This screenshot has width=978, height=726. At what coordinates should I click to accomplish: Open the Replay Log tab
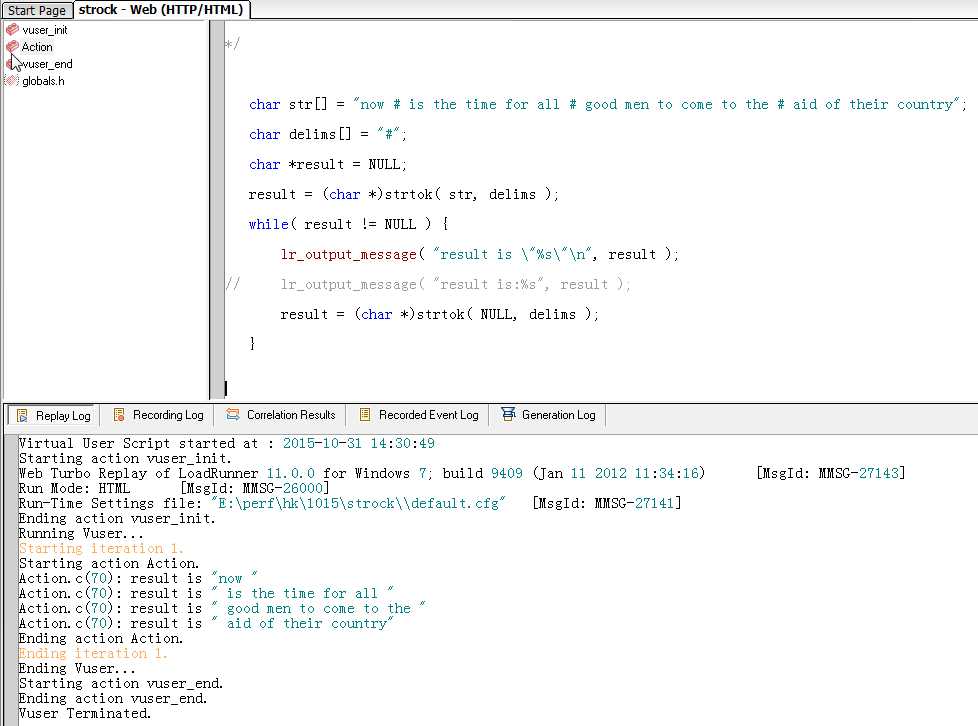[54, 415]
